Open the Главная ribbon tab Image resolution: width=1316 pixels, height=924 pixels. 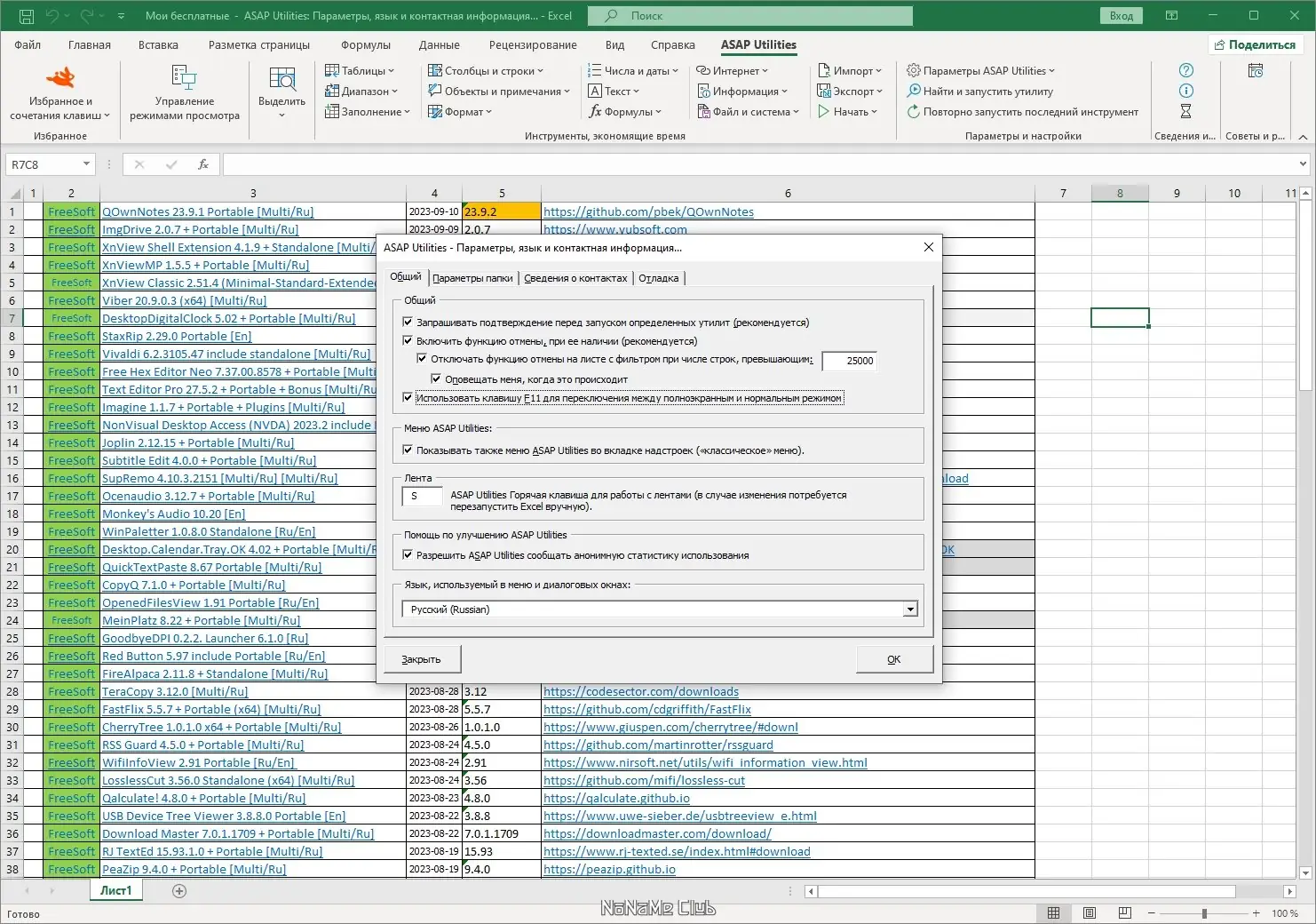[x=90, y=45]
